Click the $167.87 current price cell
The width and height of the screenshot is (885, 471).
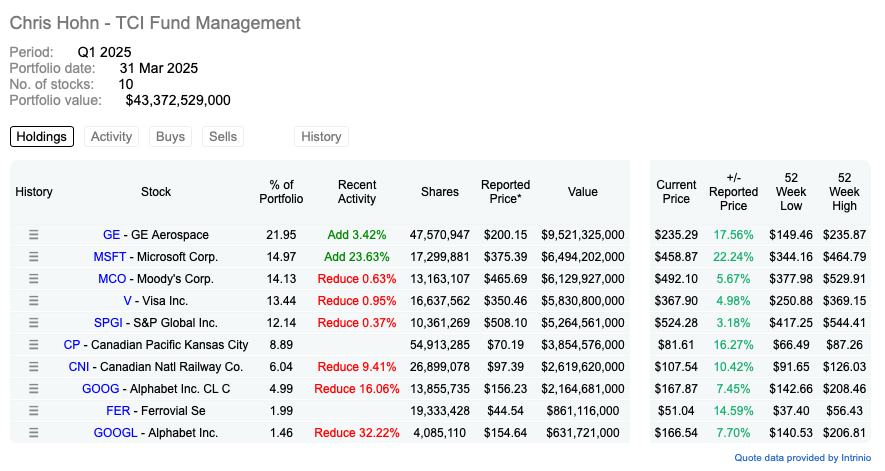pyautogui.click(x=676, y=389)
